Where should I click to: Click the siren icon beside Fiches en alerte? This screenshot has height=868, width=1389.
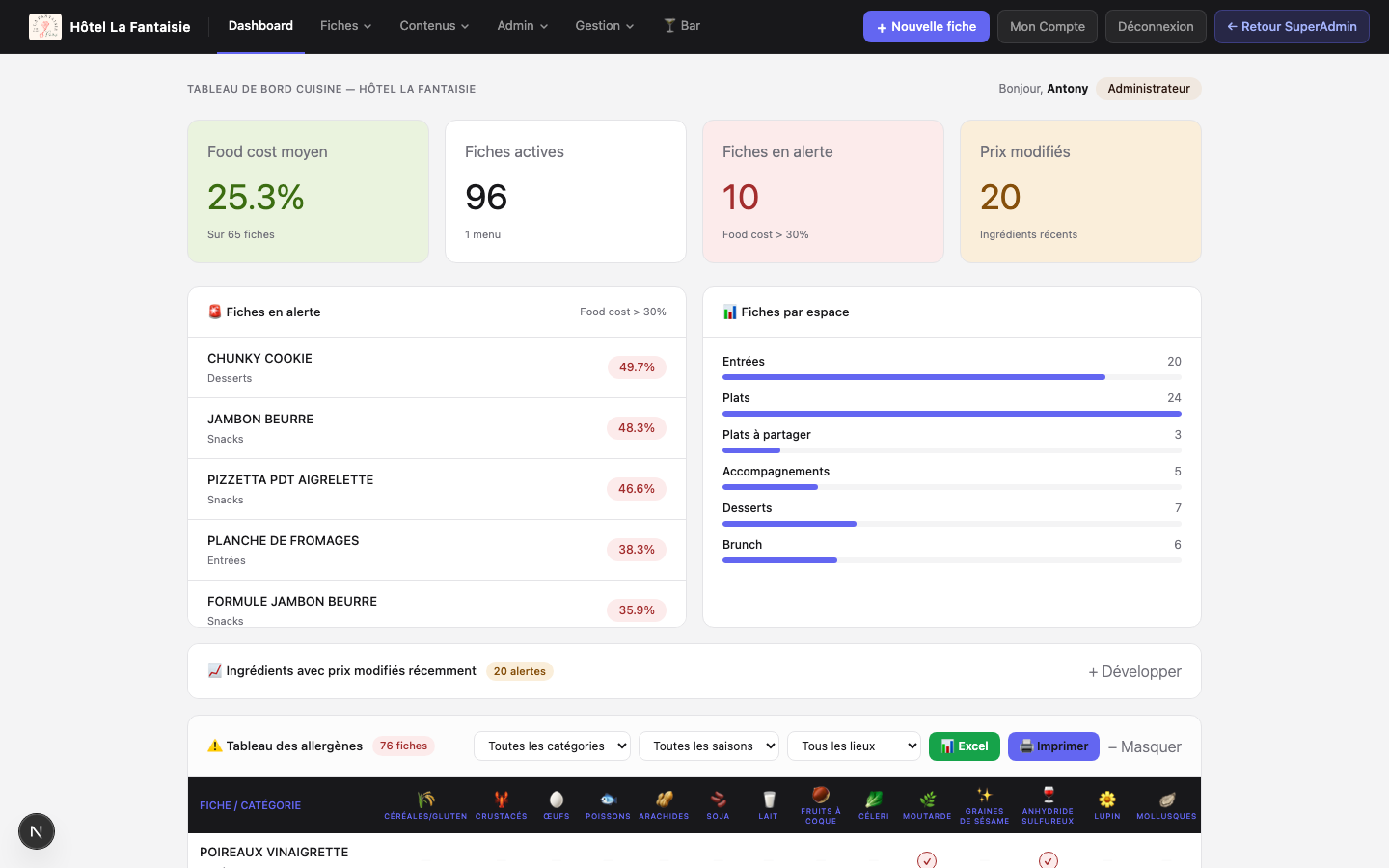[x=214, y=312]
